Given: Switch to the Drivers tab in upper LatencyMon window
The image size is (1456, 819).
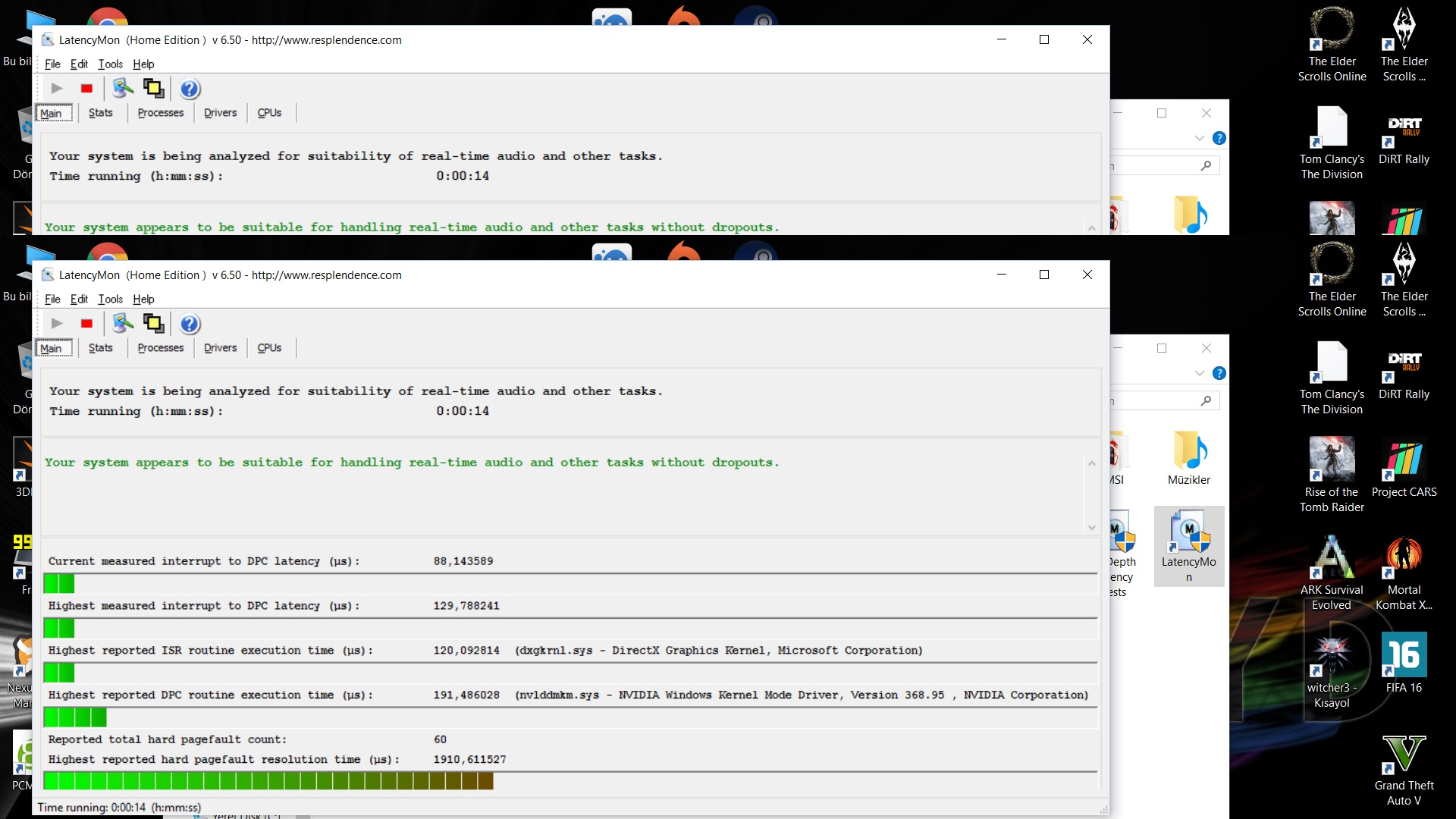Looking at the screenshot, I should (220, 113).
